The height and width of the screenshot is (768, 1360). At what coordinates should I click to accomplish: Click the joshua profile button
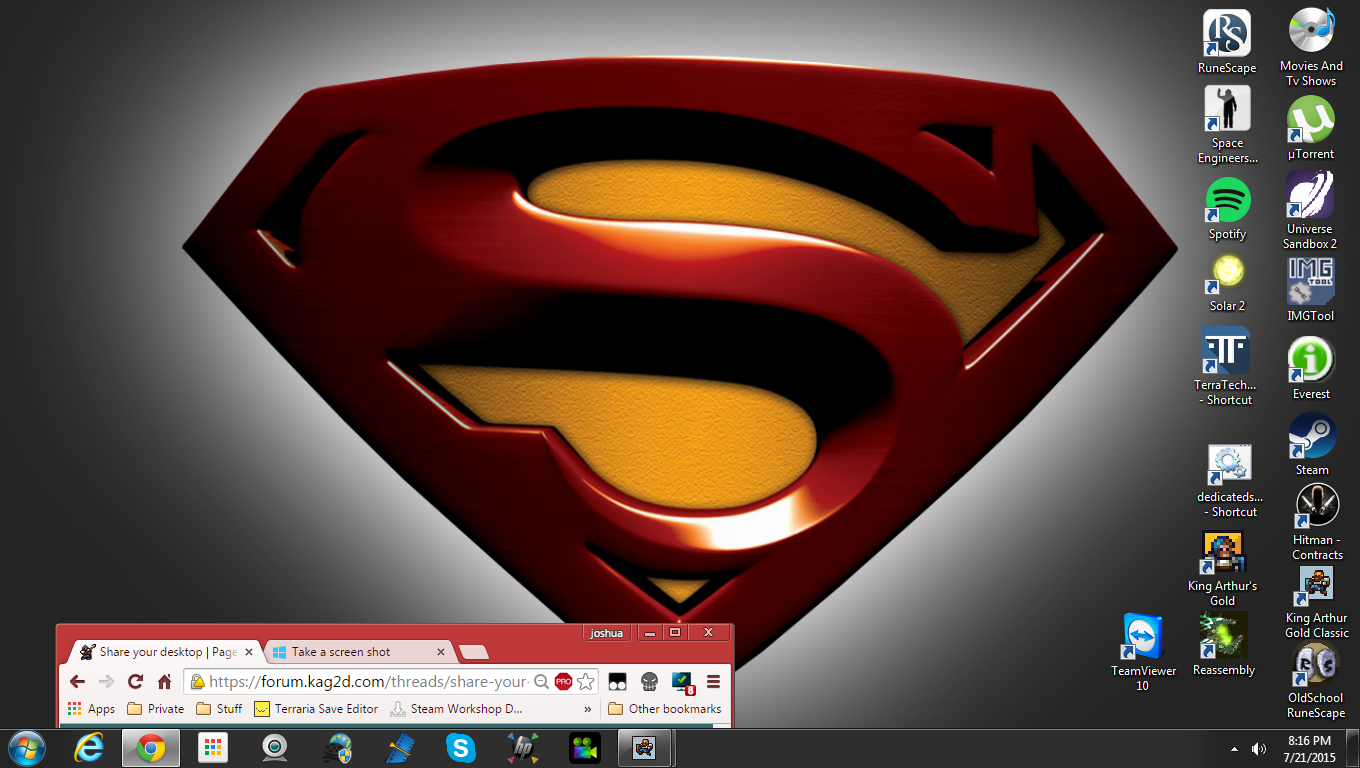click(x=607, y=633)
